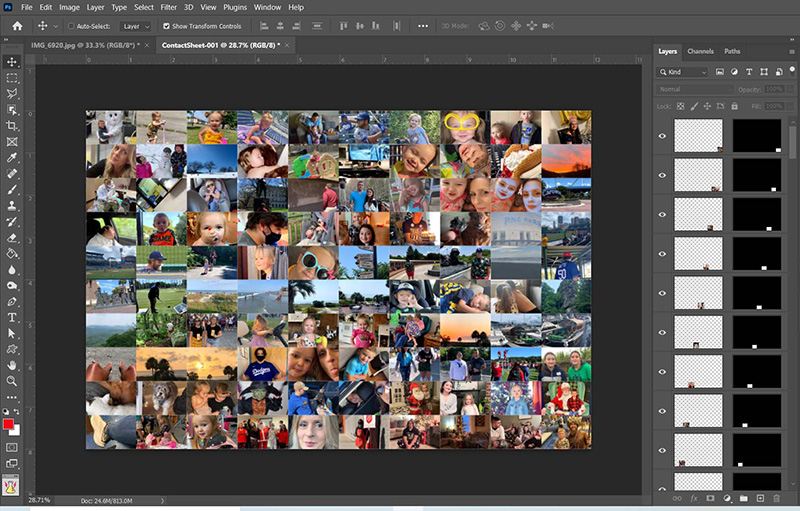Filter for type layers
The height and width of the screenshot is (511, 800).
(x=749, y=72)
